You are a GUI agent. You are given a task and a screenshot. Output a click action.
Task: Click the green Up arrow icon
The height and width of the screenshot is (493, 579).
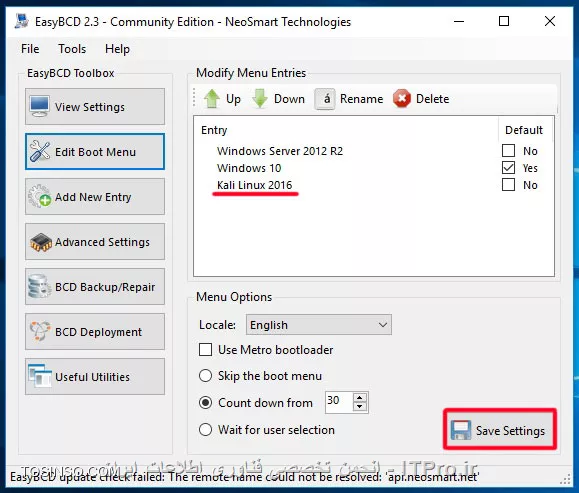coord(212,99)
